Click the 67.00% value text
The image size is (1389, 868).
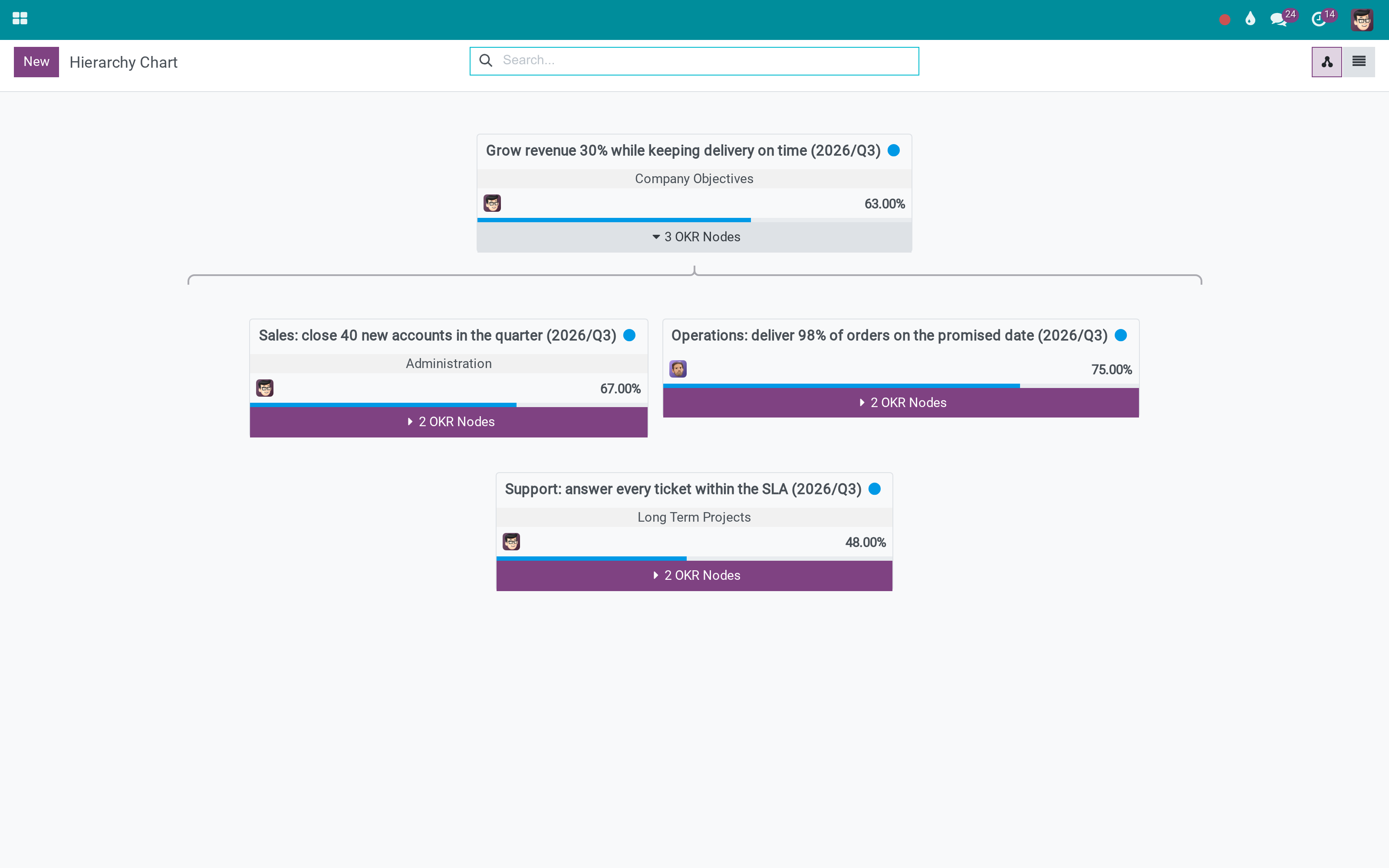click(620, 389)
